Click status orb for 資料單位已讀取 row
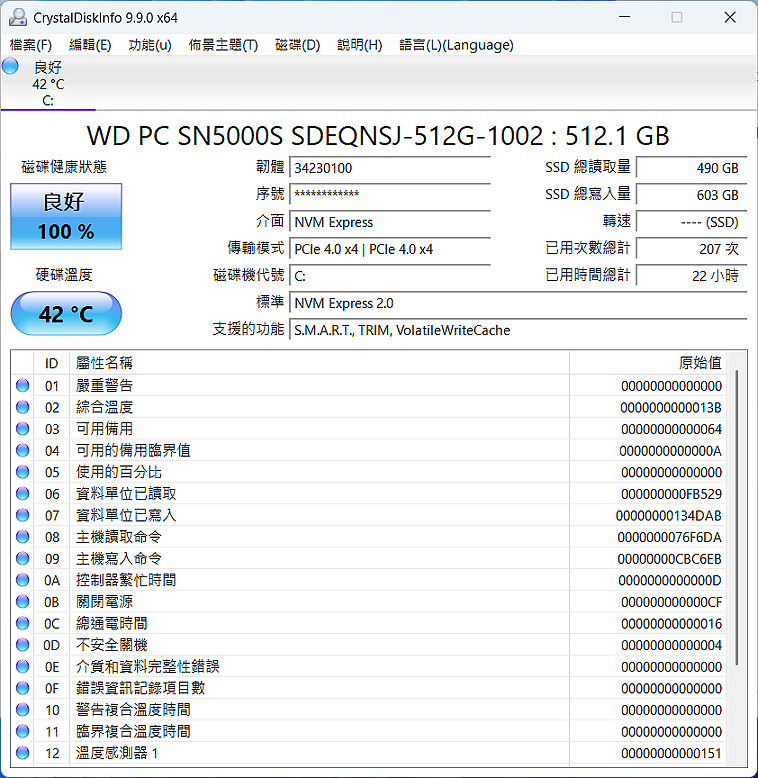 (22, 494)
